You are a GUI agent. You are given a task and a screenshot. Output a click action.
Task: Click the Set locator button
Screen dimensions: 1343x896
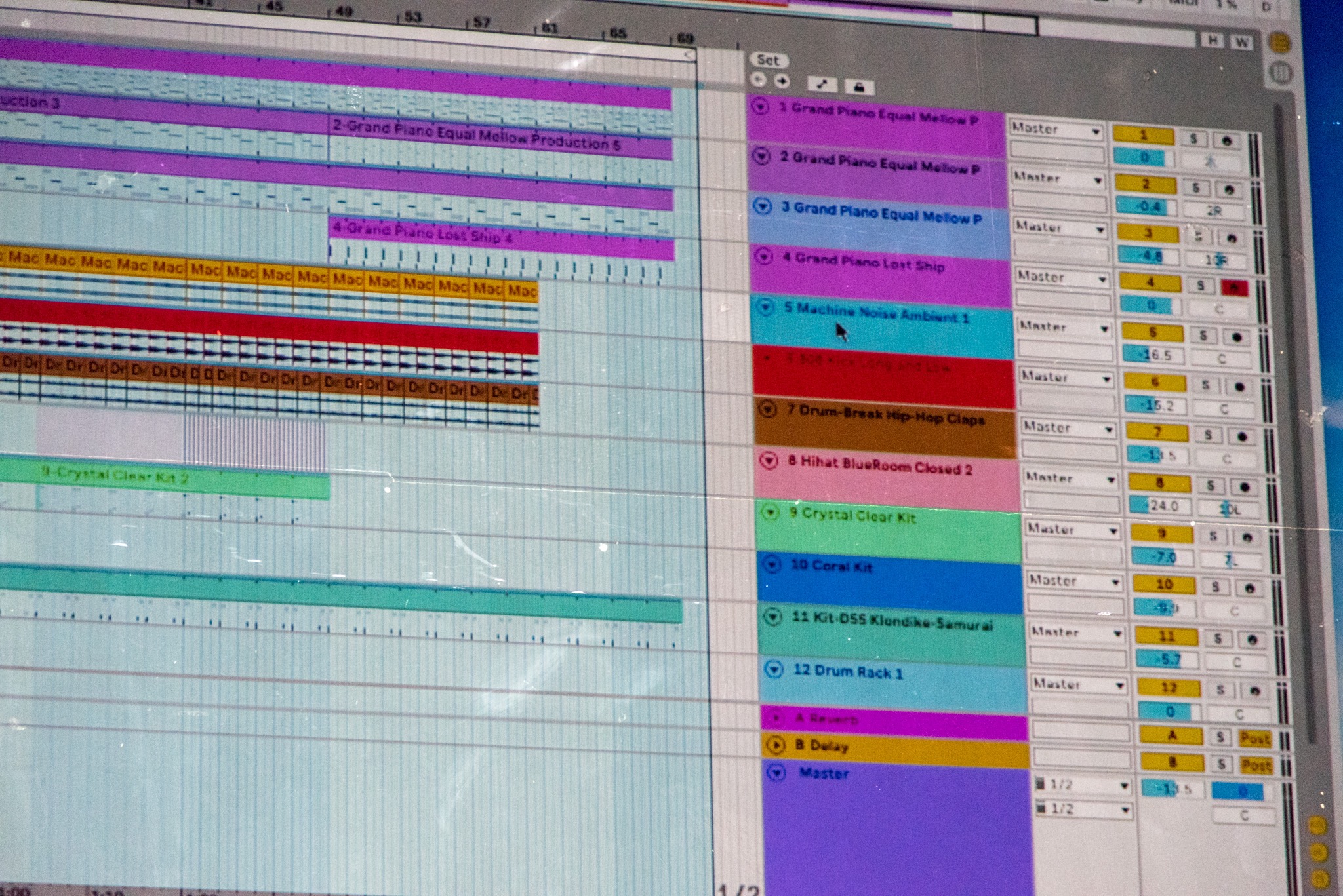(x=769, y=60)
